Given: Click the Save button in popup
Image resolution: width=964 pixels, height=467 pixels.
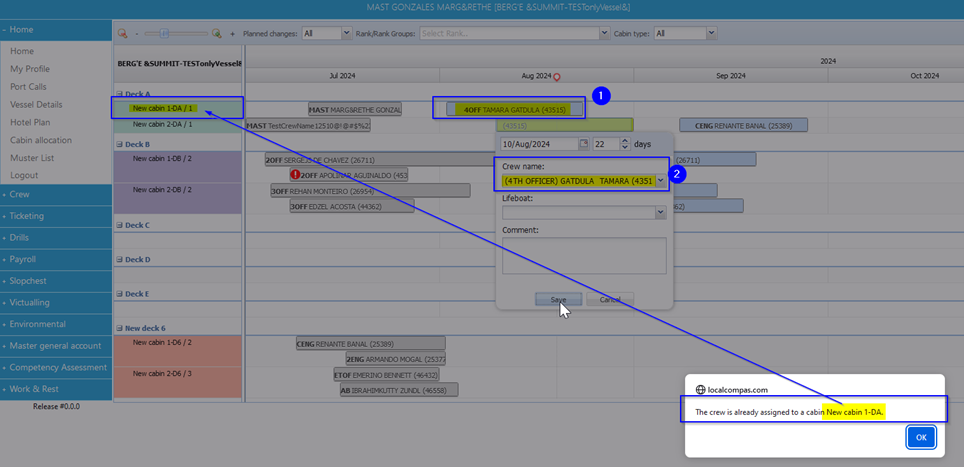Looking at the screenshot, I should tap(558, 299).
